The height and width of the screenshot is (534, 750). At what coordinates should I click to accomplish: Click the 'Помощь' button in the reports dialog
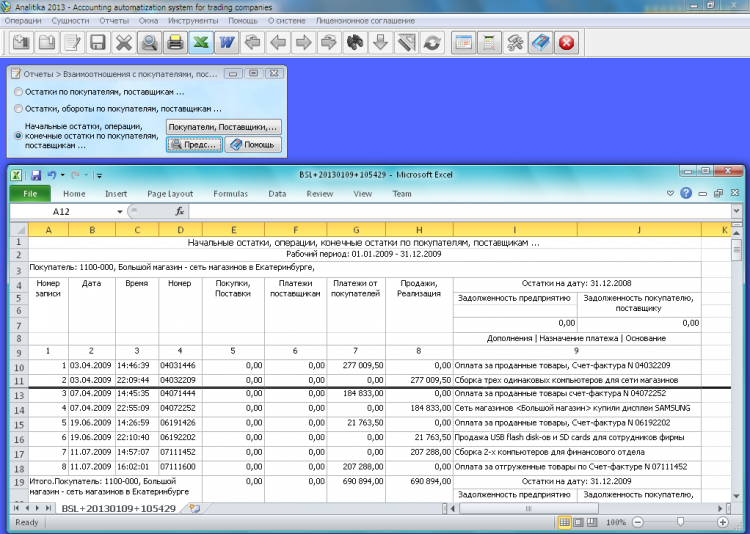pos(252,145)
